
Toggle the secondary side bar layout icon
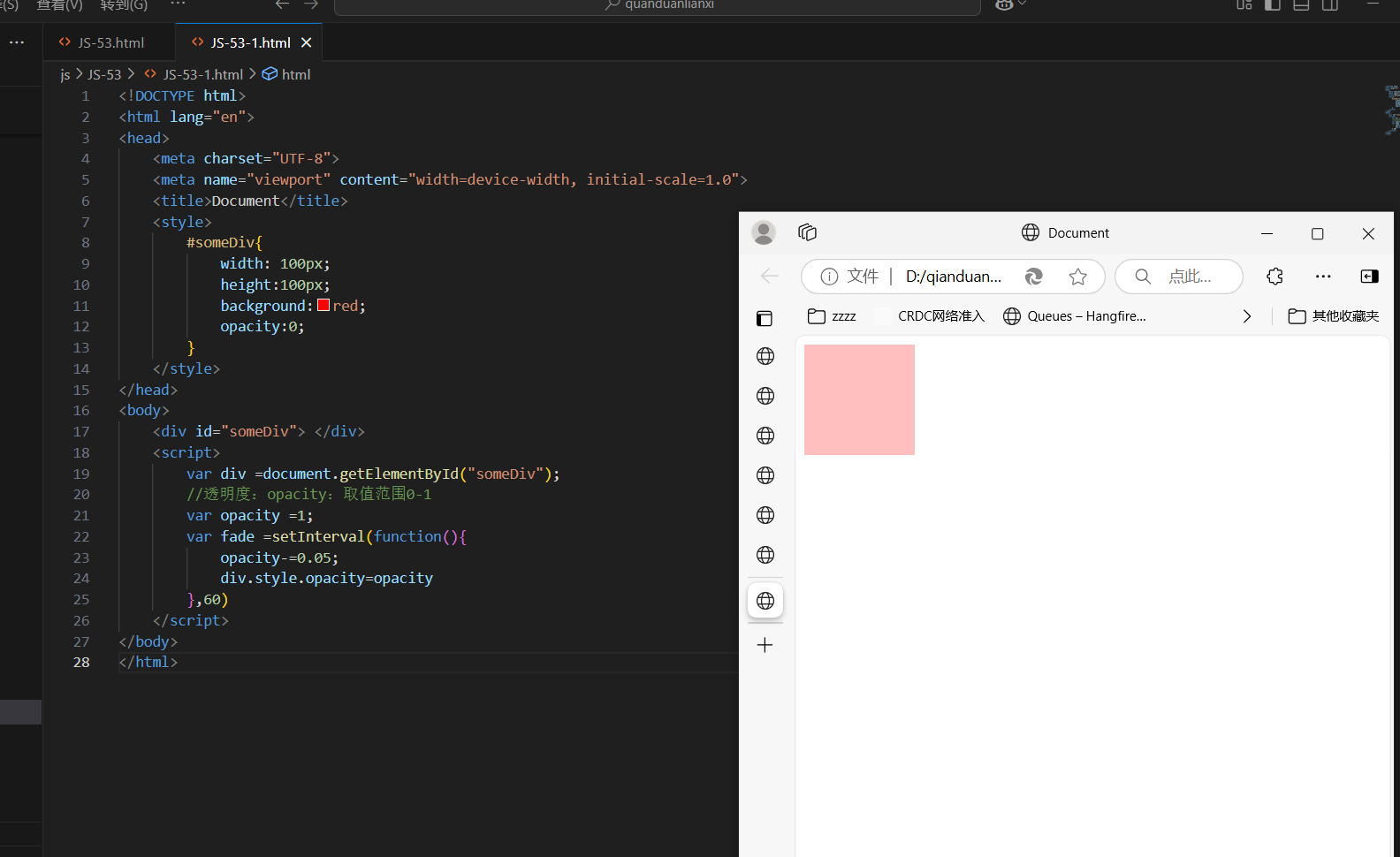pos(1330,4)
